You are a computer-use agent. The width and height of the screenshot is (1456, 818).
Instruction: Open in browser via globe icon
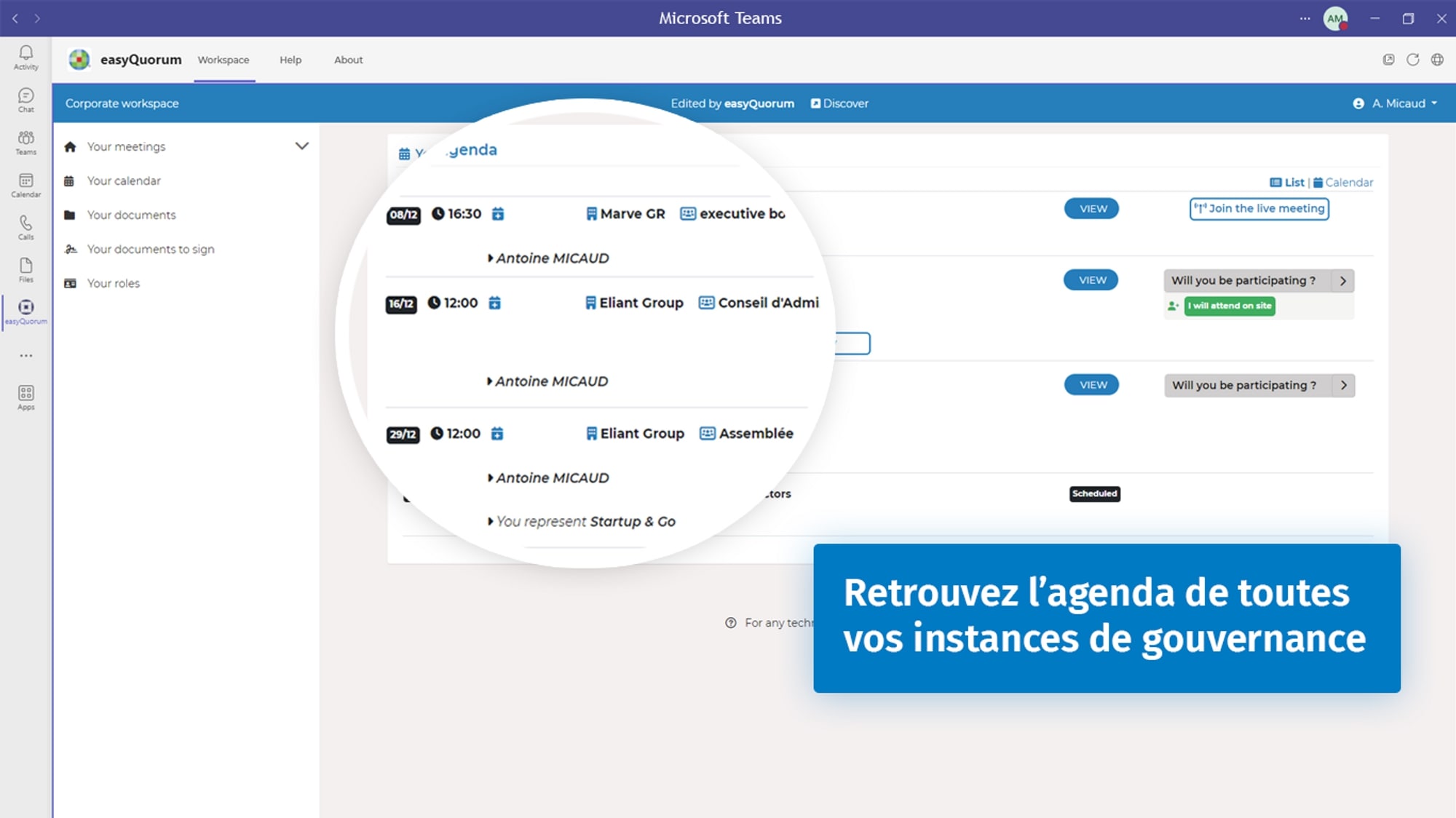(1437, 60)
